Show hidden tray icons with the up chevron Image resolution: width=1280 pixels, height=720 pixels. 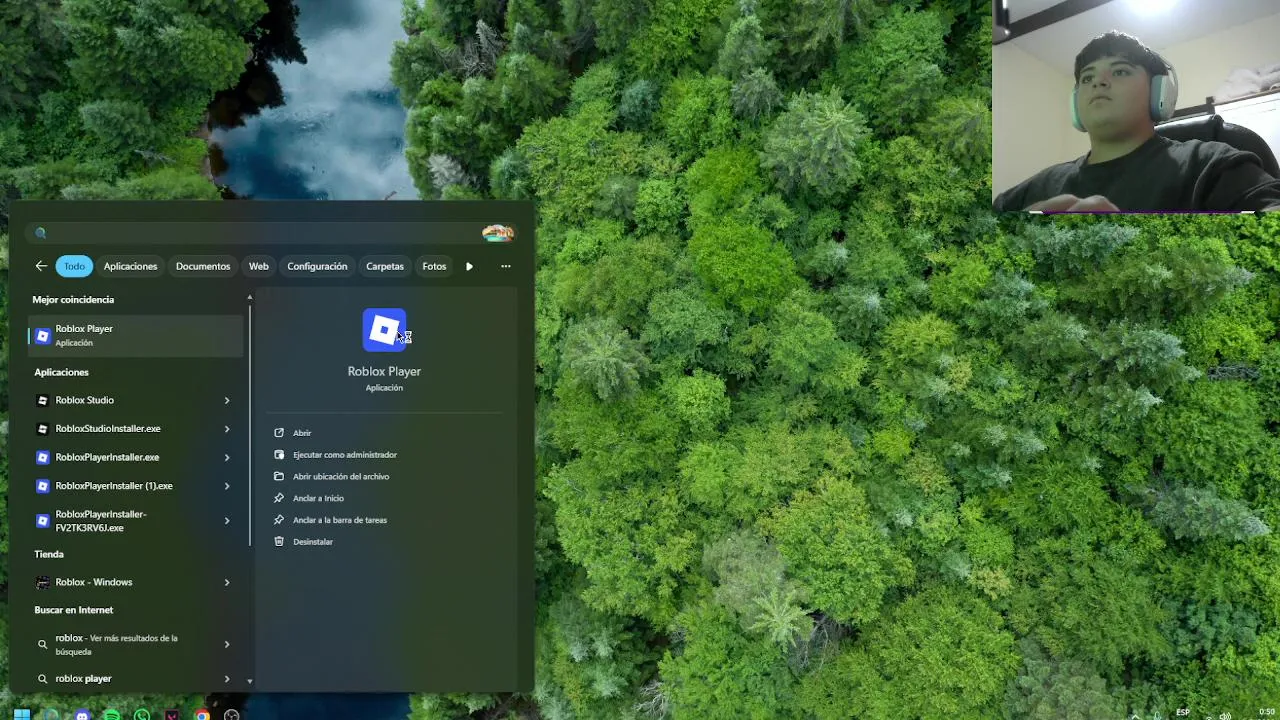[x=1134, y=715]
